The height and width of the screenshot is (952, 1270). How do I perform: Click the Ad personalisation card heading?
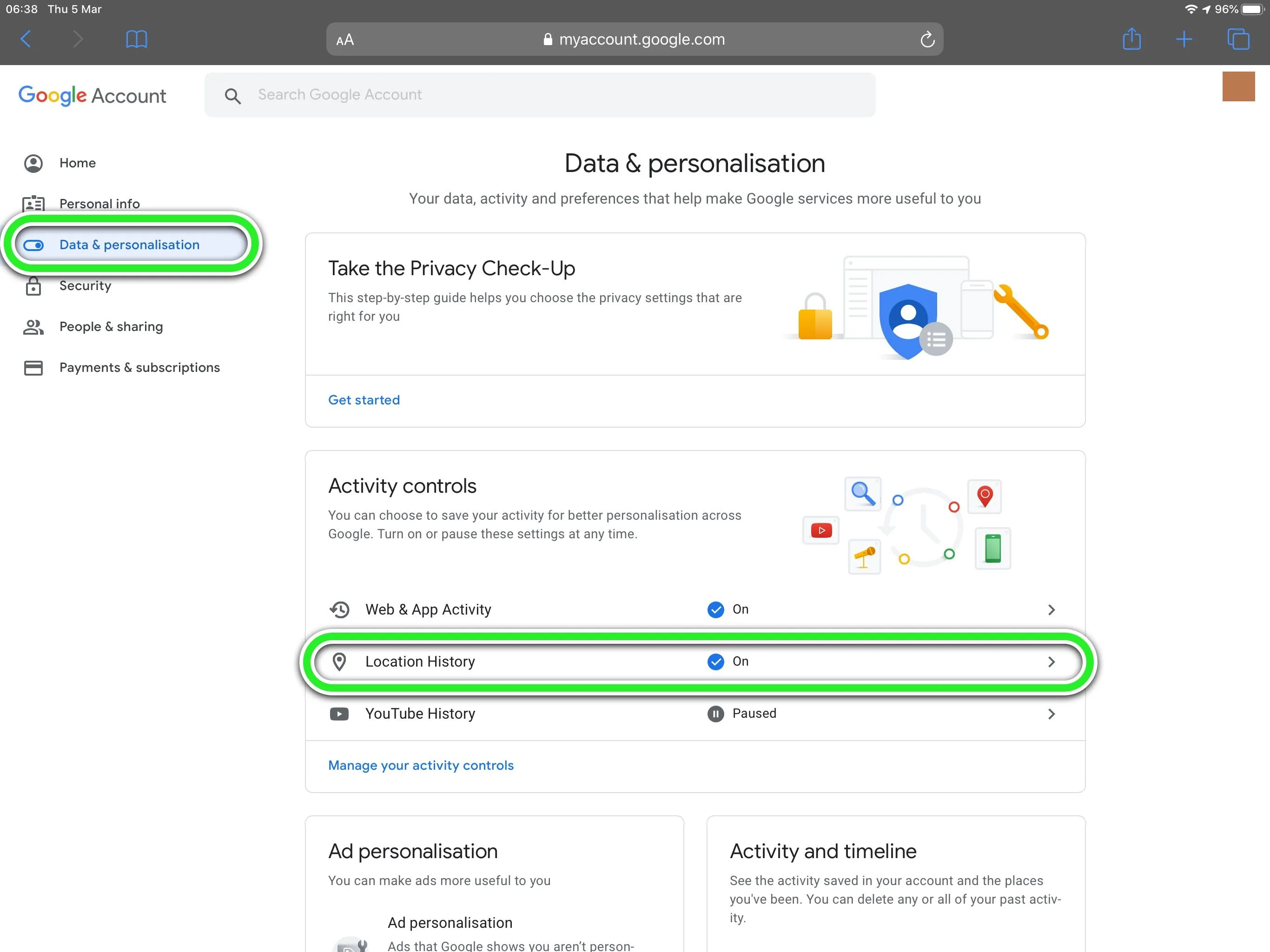point(413,851)
